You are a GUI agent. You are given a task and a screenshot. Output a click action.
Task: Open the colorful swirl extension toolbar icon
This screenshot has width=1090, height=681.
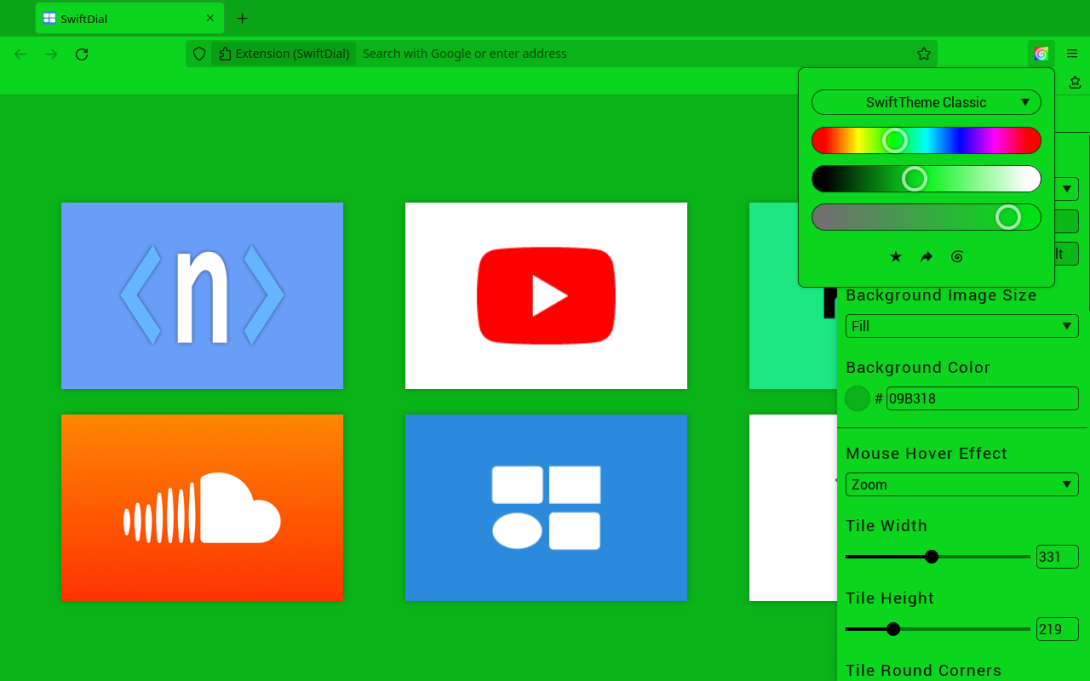tap(1041, 54)
